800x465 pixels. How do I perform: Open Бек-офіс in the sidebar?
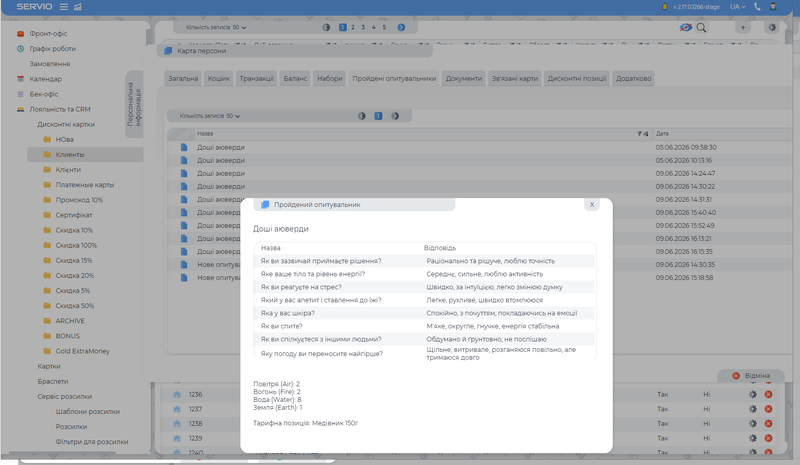[43, 94]
